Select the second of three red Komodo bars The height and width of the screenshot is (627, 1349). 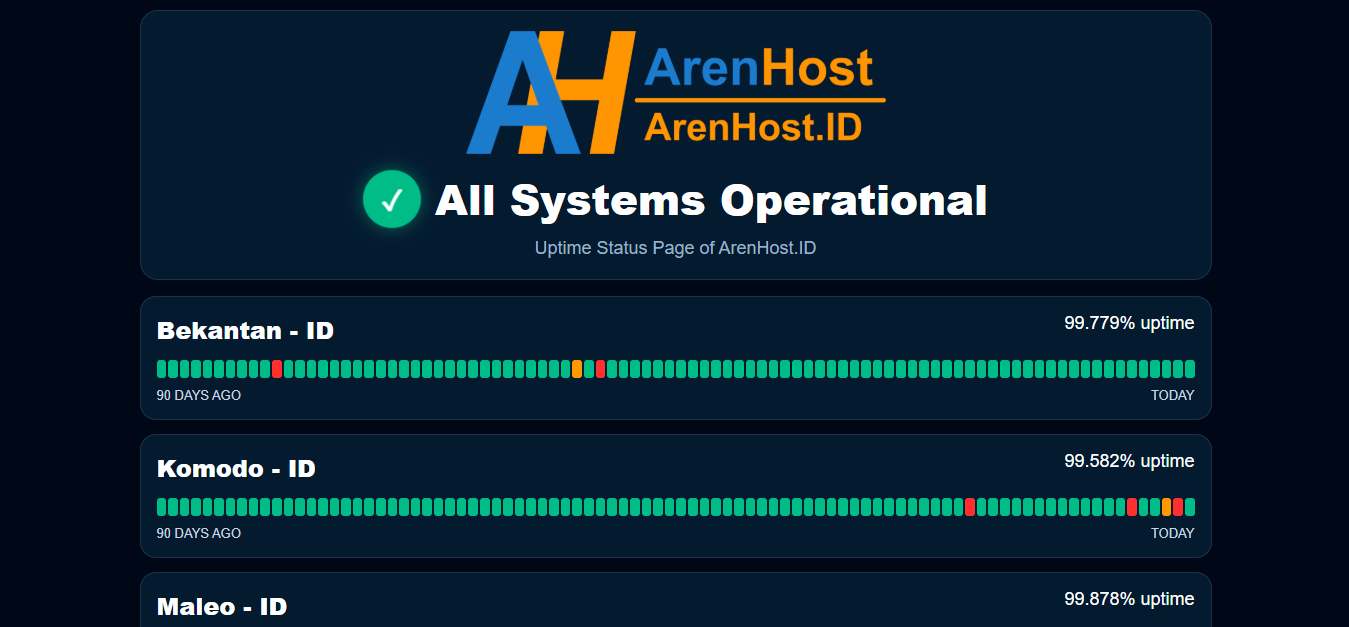point(1132,507)
